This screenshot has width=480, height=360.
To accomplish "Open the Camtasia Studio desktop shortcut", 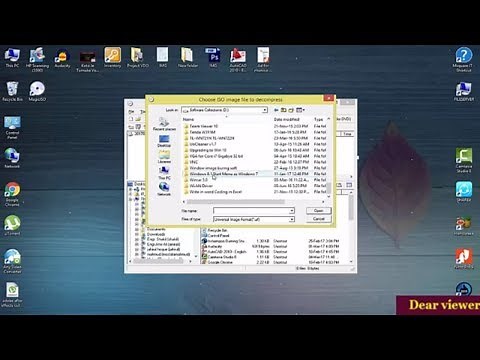I will 464,160.
